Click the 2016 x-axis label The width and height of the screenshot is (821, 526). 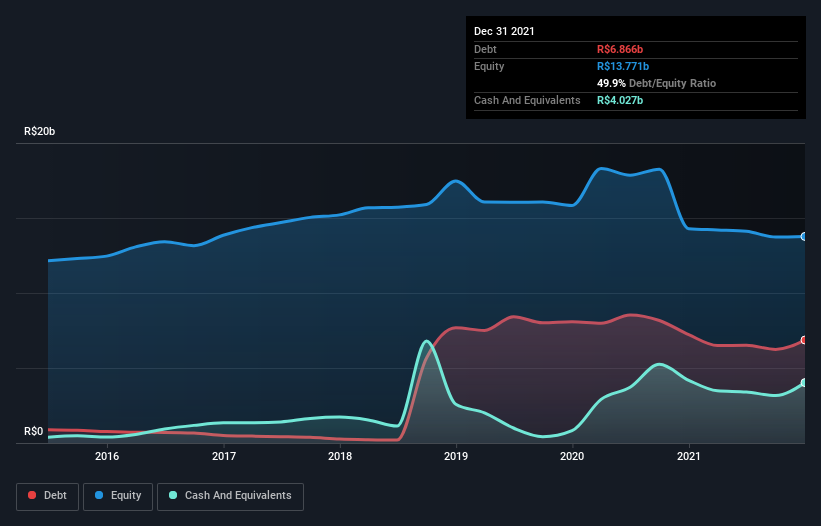[107, 456]
